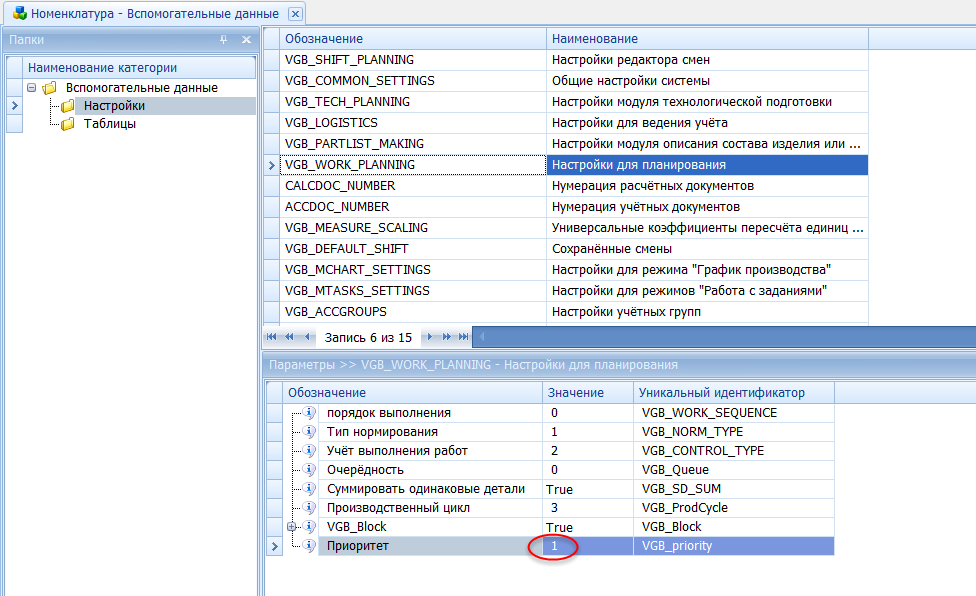Image resolution: width=976 pixels, height=596 pixels.
Task: Close the Номенклатура document tab
Action: (x=294, y=13)
